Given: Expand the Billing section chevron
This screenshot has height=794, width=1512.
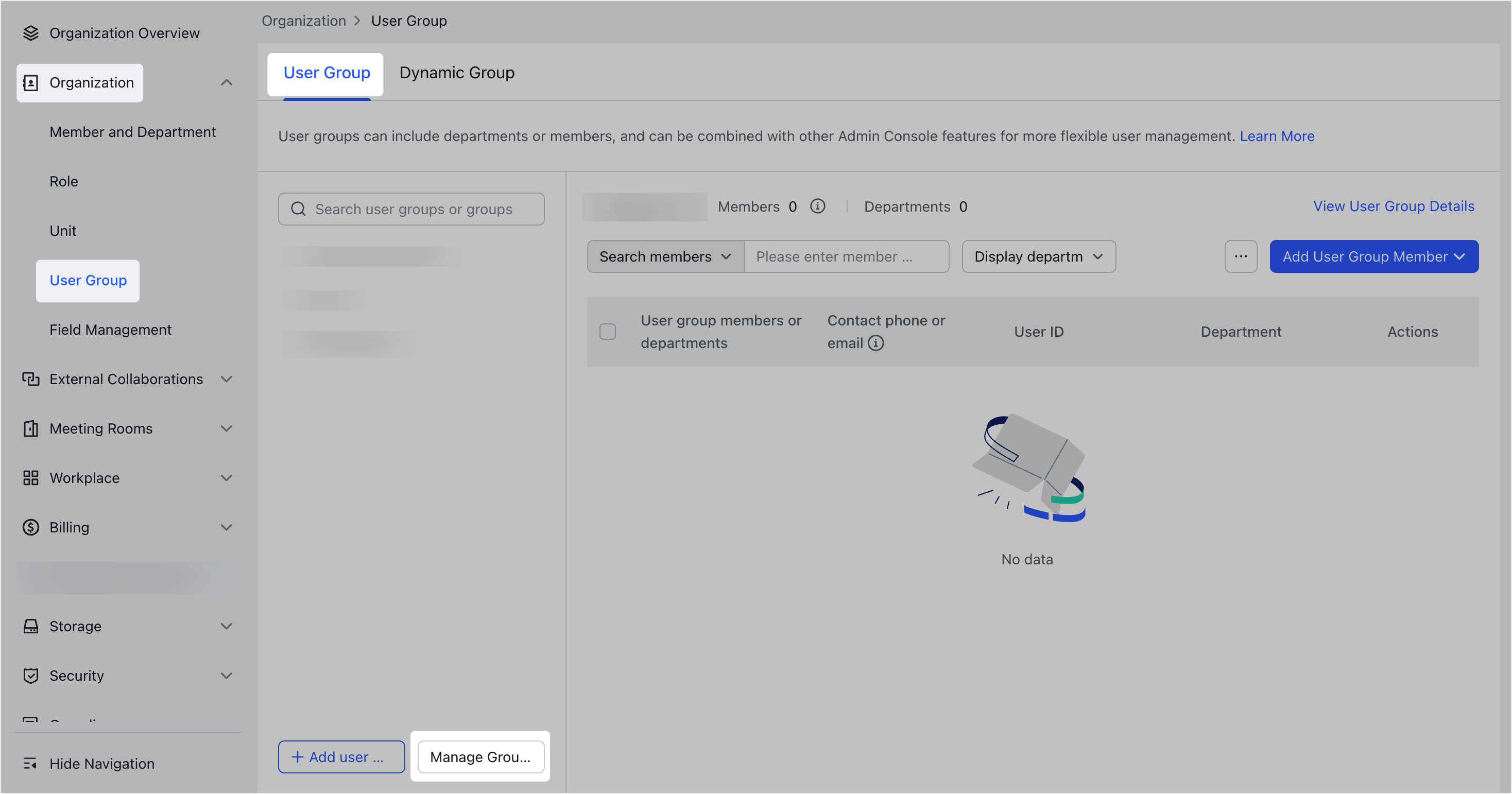Looking at the screenshot, I should (x=227, y=527).
